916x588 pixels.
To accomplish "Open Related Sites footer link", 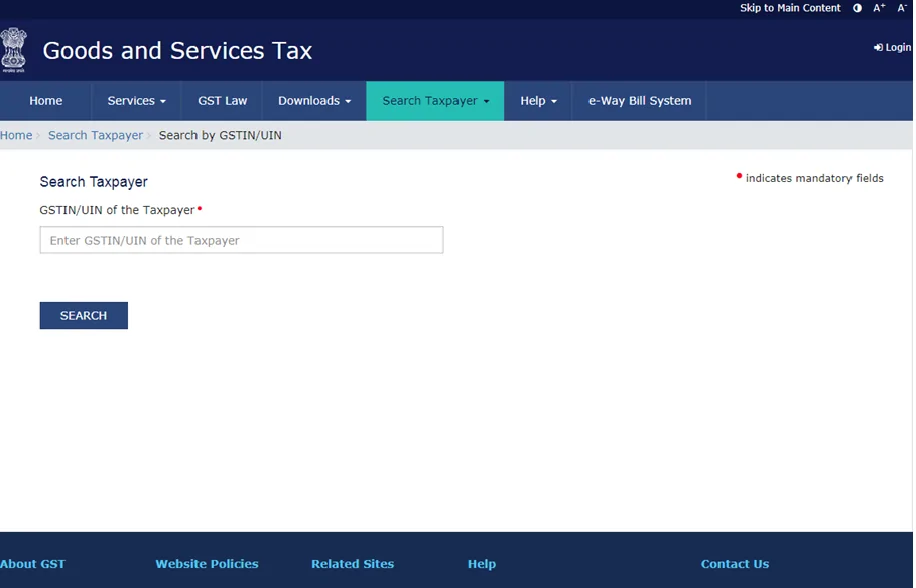I will click(352, 563).
